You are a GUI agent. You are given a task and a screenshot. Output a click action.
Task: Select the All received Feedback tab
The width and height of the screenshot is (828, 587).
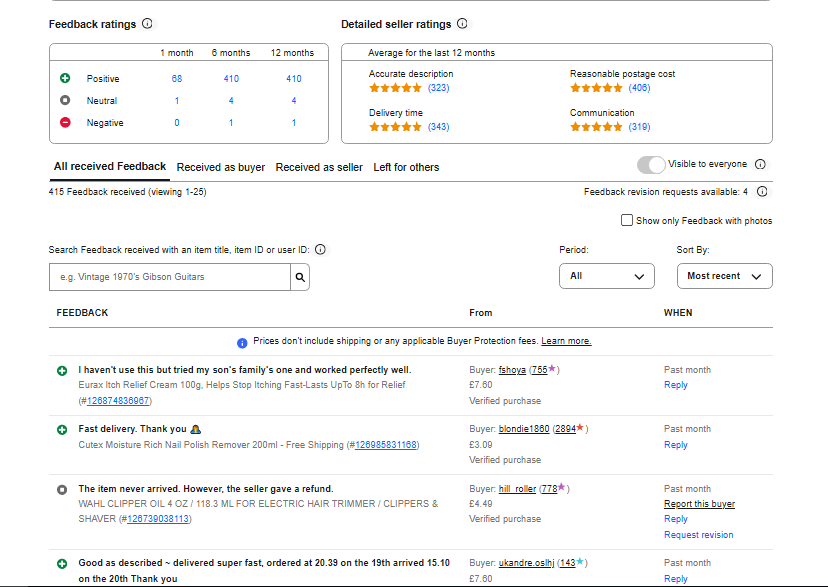click(x=110, y=167)
